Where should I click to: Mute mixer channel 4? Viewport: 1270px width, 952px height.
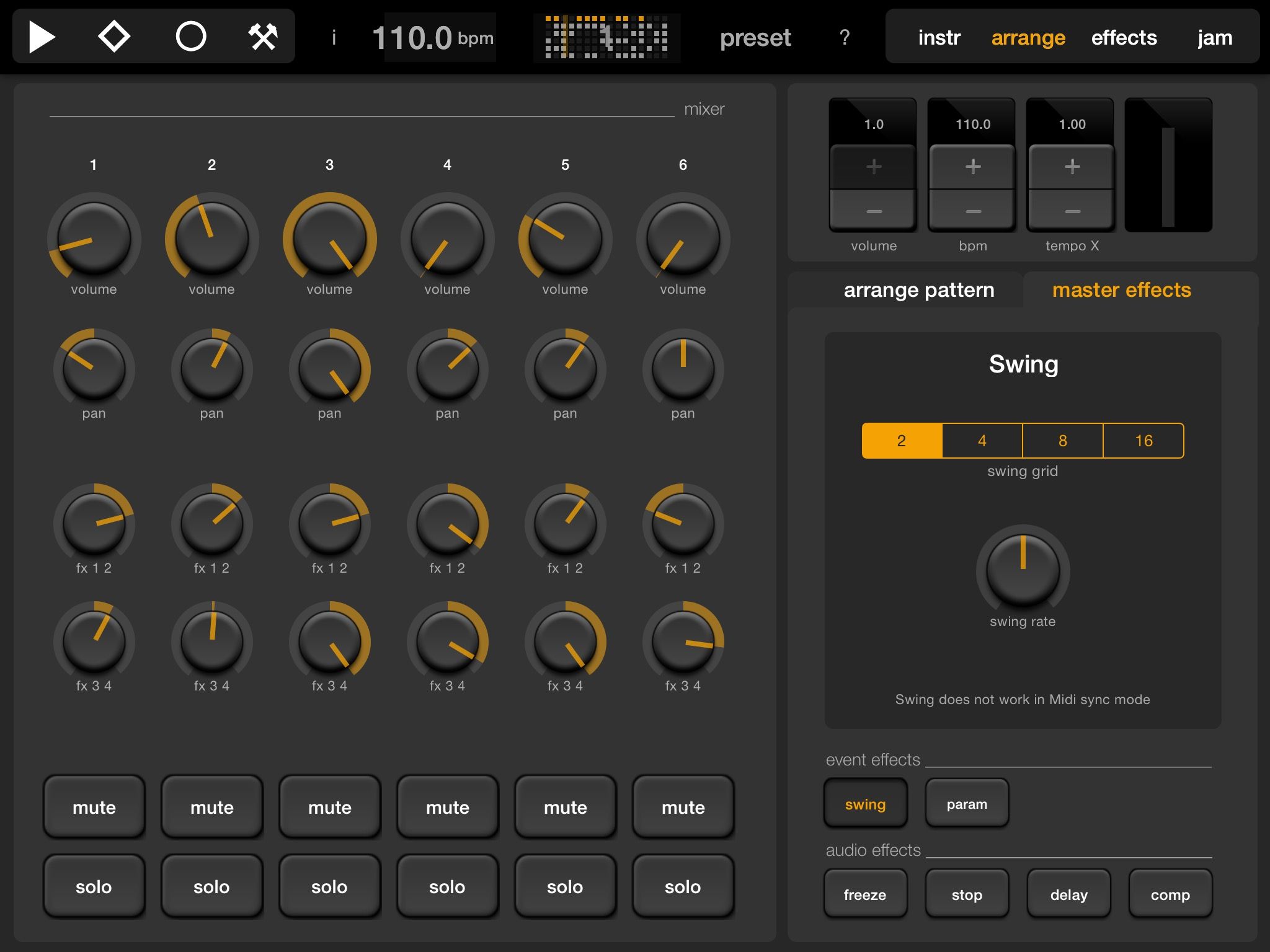tap(448, 807)
